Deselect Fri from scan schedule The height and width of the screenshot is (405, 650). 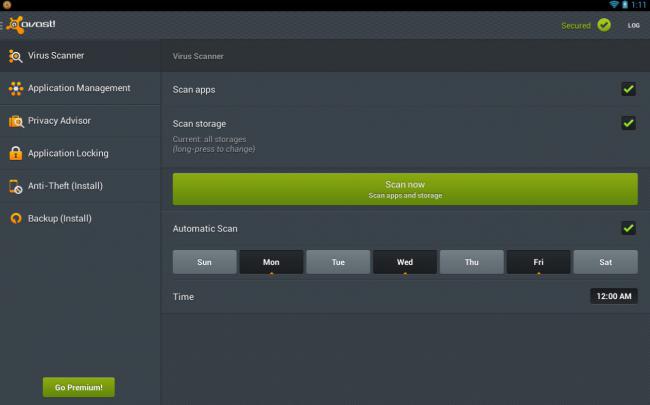click(538, 262)
